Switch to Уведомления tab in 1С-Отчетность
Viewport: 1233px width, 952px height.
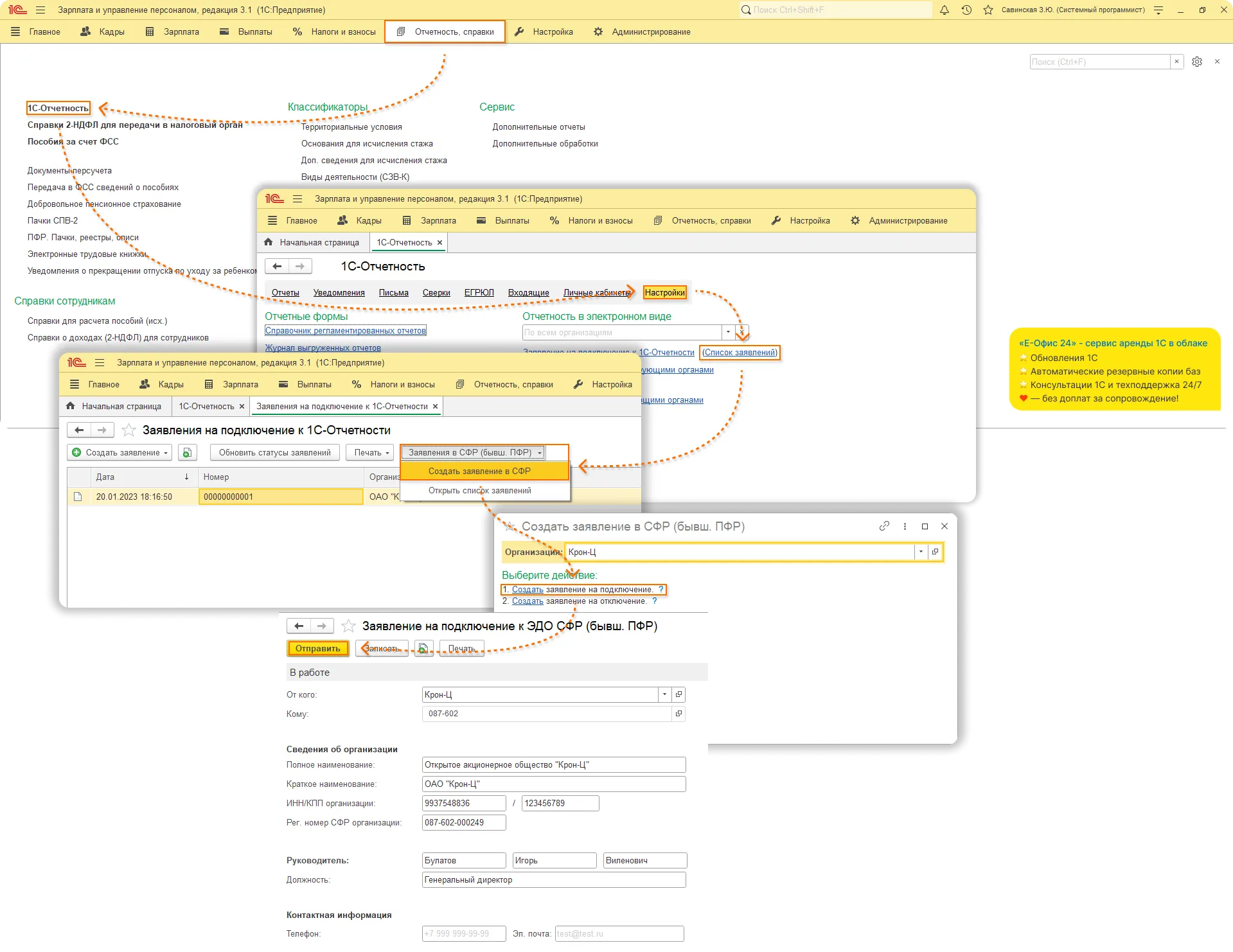pyautogui.click(x=339, y=293)
